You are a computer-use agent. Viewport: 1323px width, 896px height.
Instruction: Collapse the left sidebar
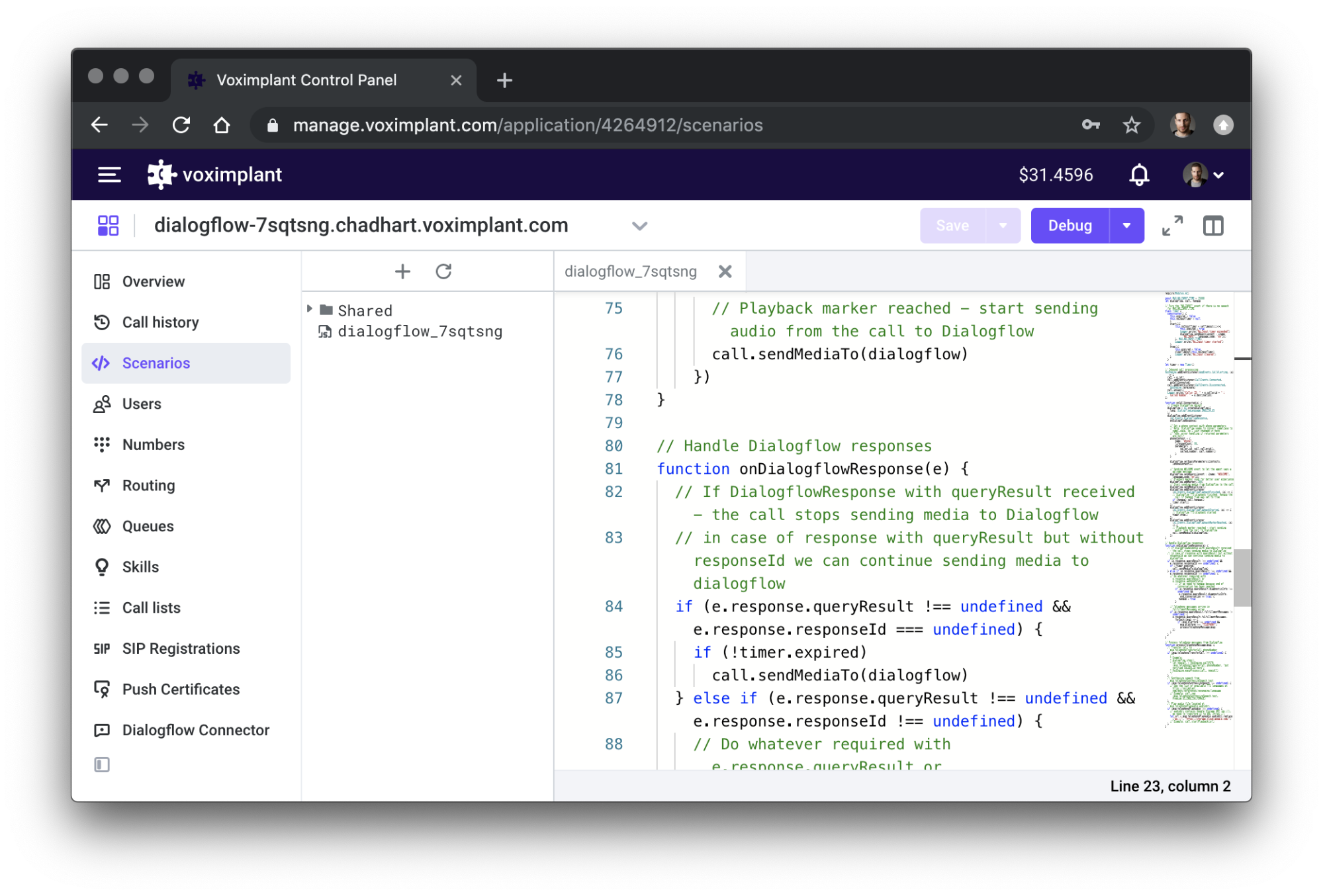pyautogui.click(x=101, y=765)
